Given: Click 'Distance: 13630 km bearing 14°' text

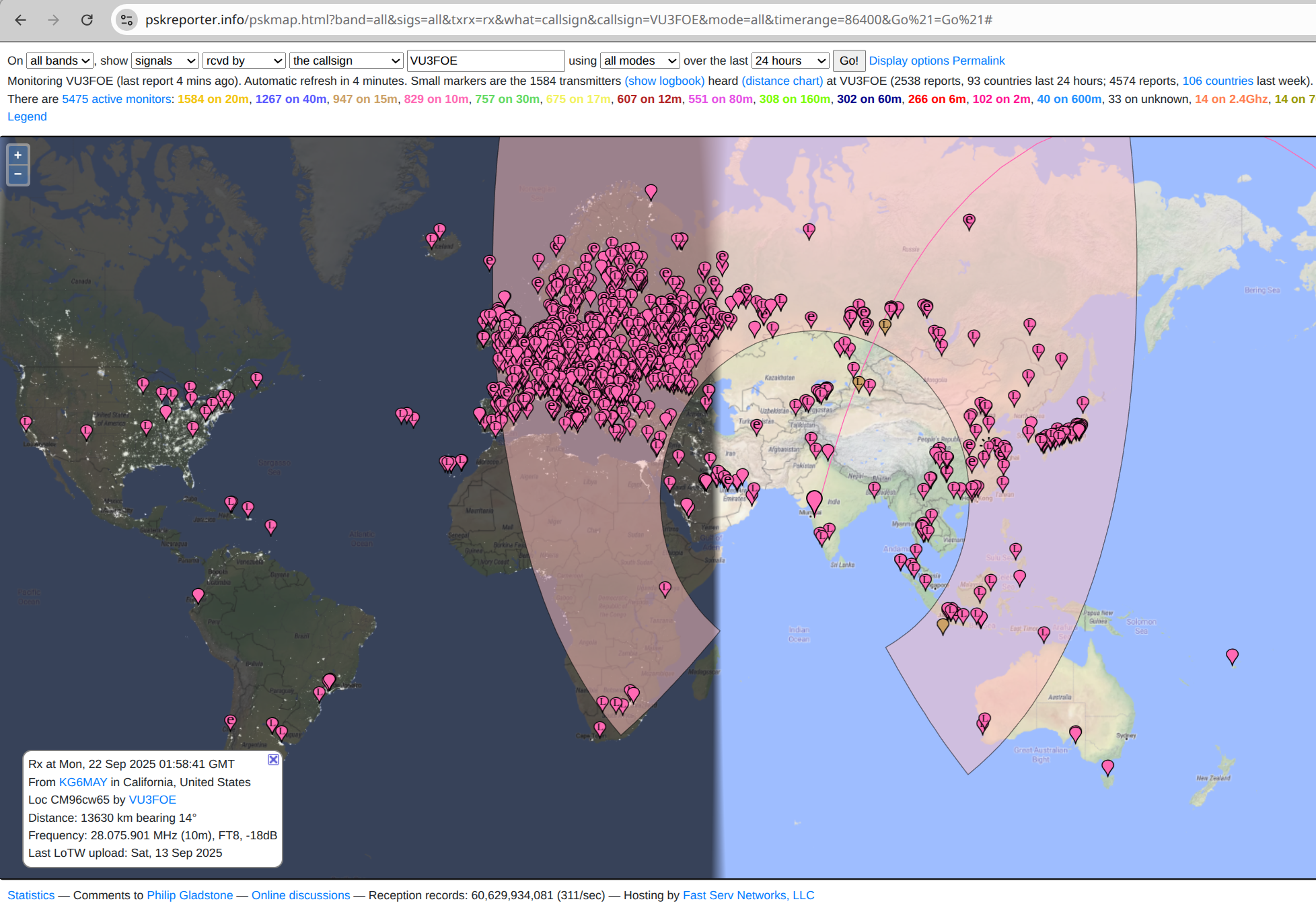Looking at the screenshot, I should click(112, 818).
